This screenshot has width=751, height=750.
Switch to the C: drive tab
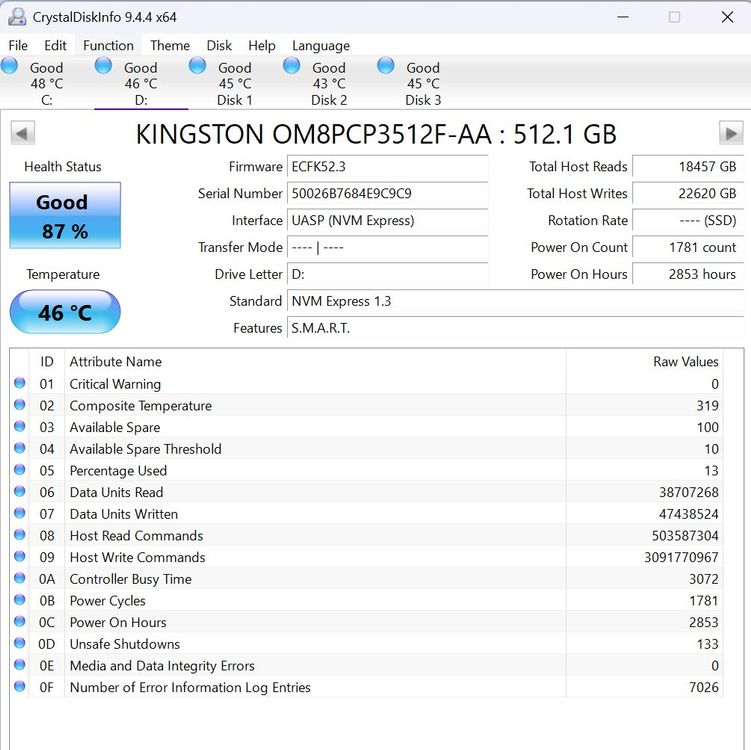pos(46,83)
